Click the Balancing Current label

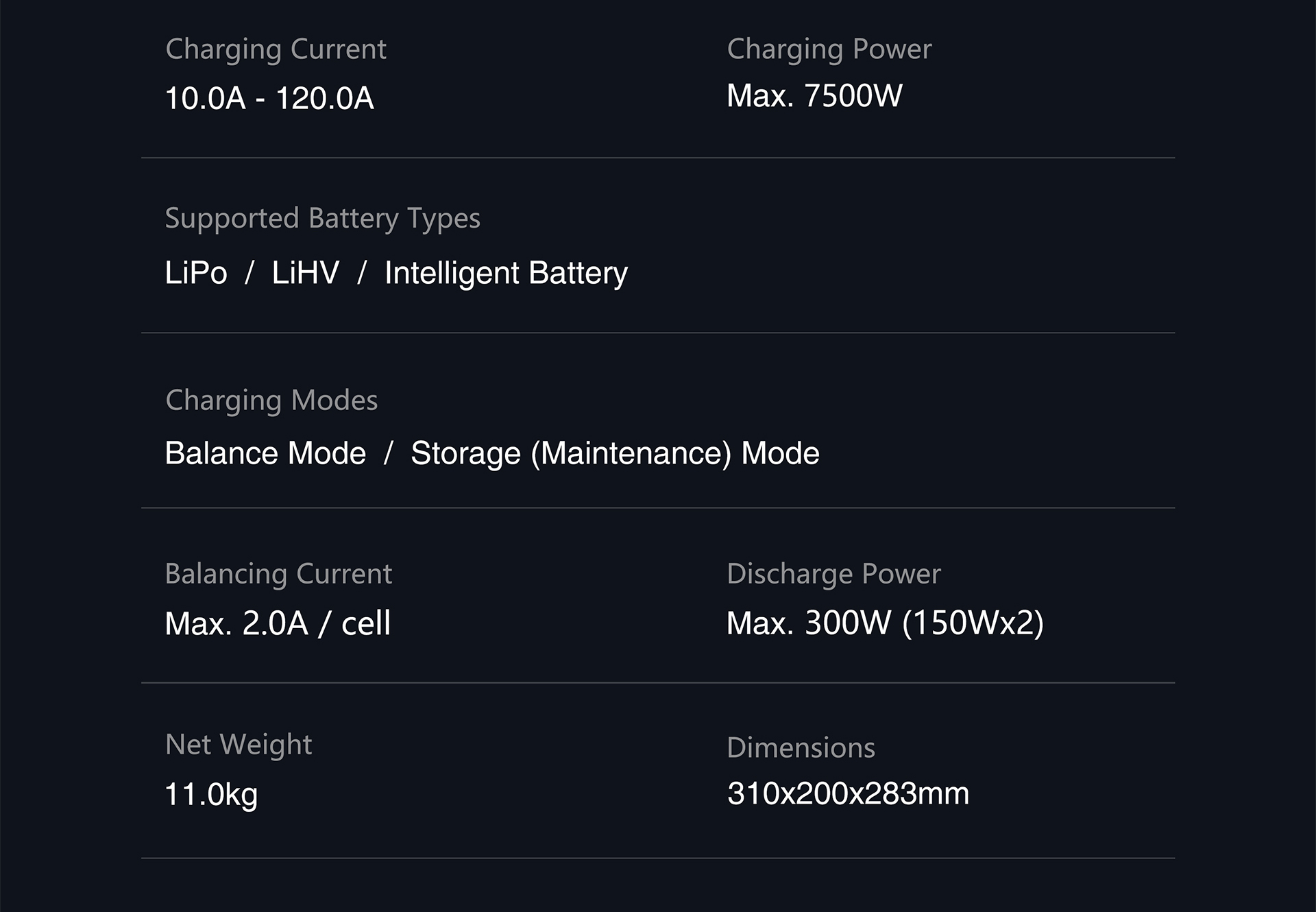click(x=278, y=574)
